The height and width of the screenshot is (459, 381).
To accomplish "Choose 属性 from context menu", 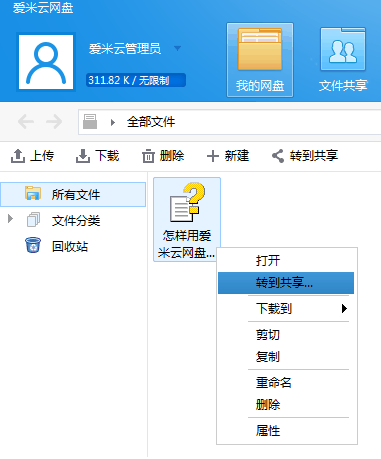I will tap(287, 431).
